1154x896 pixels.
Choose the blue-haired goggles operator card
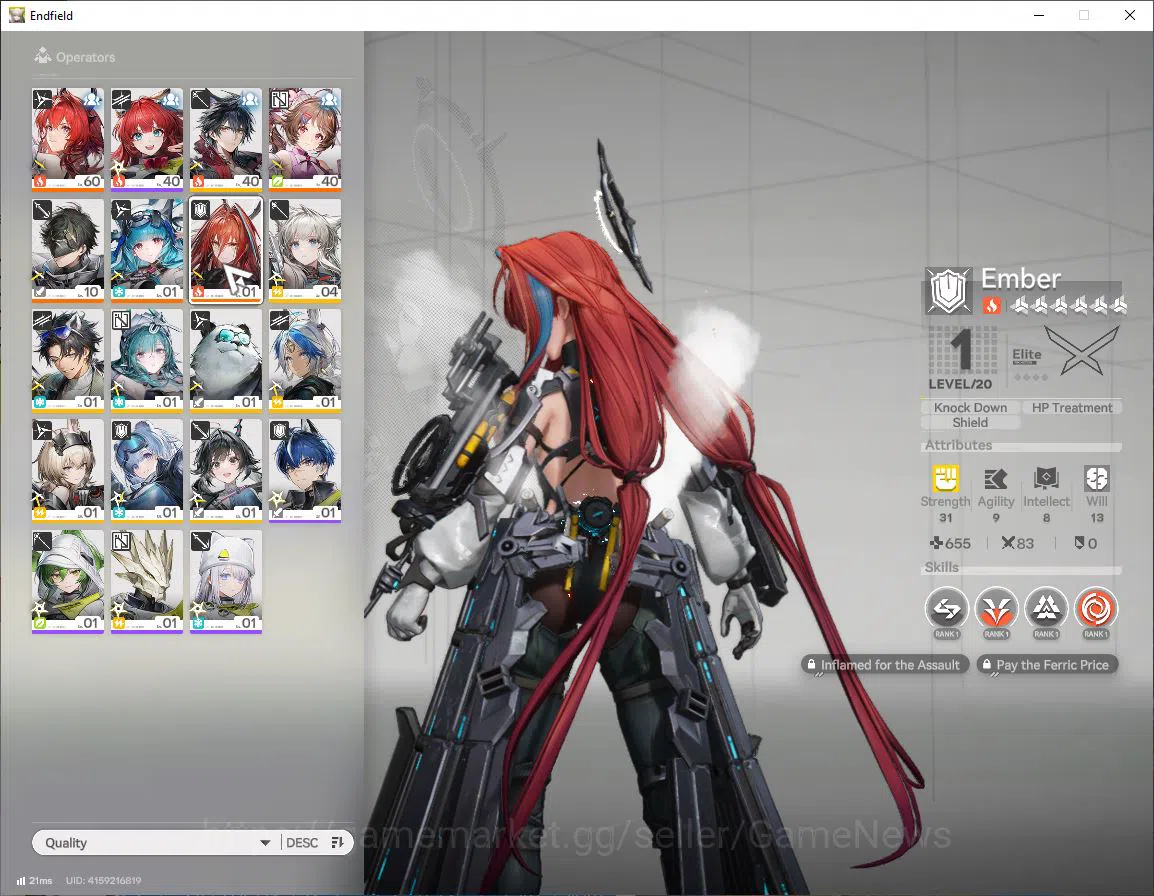(147, 250)
